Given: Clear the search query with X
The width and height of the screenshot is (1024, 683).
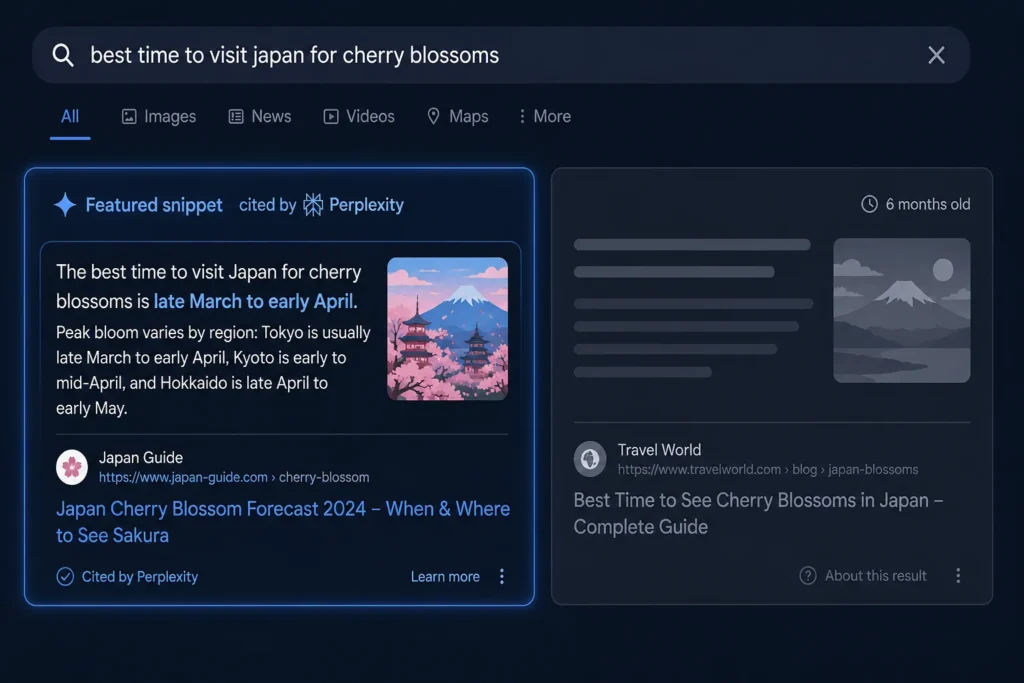Looking at the screenshot, I should tap(936, 55).
